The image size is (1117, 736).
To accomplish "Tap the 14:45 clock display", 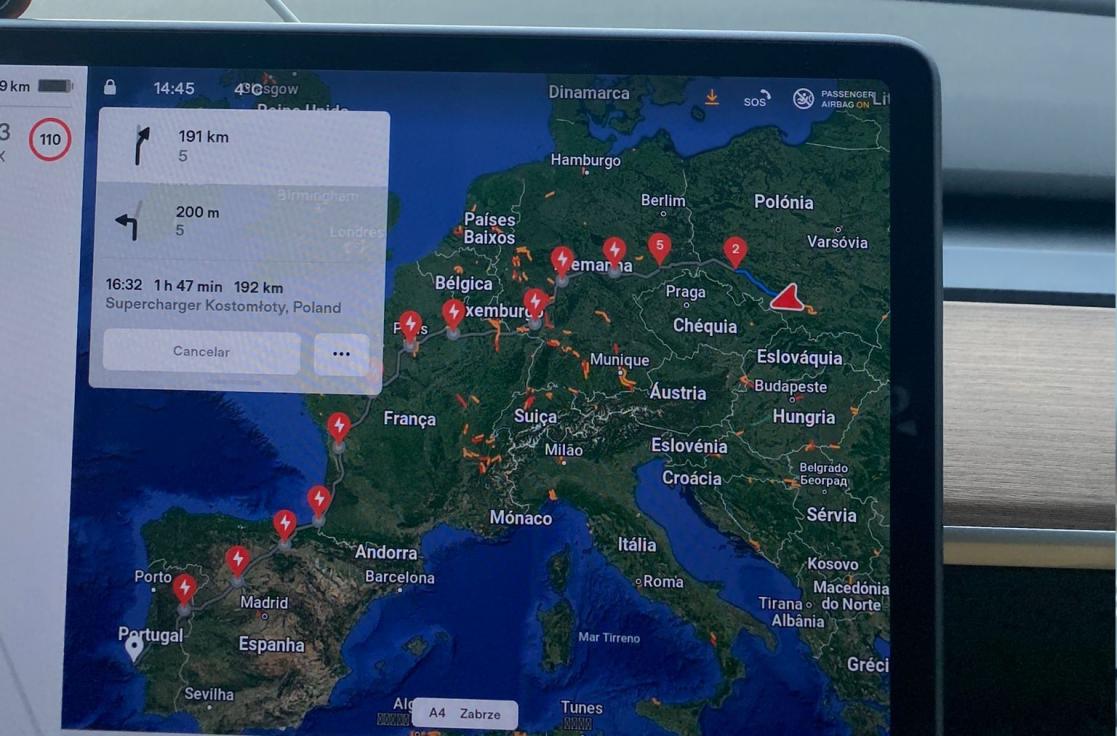I will click(174, 89).
